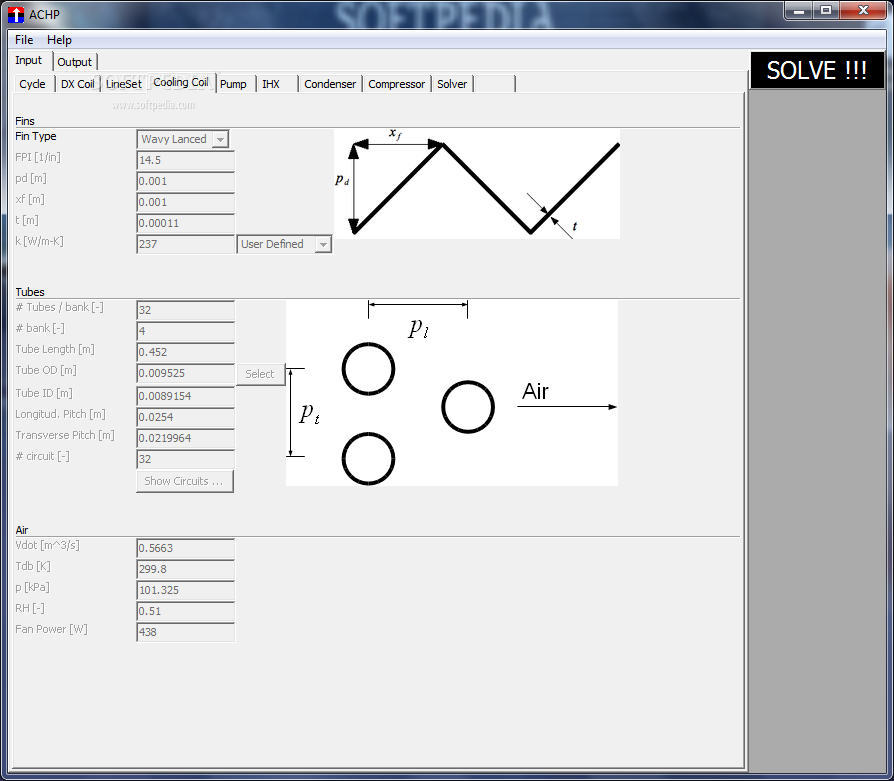Click the blank tab after Solver
The height and width of the screenshot is (781, 894).
coord(495,84)
